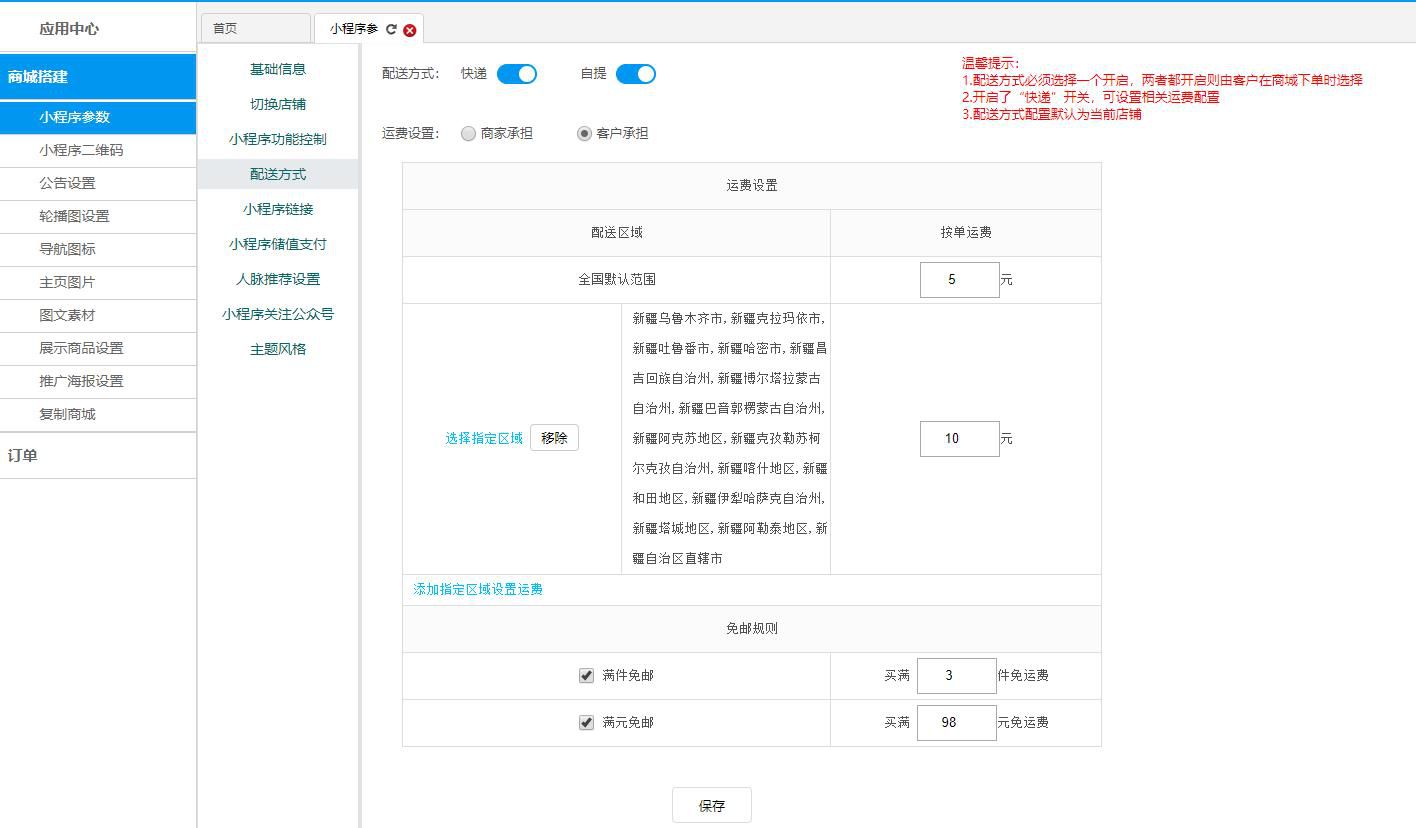Image resolution: width=1416 pixels, height=828 pixels.
Task: Toggle off the 自提 self-pickup switch
Action: click(x=636, y=73)
